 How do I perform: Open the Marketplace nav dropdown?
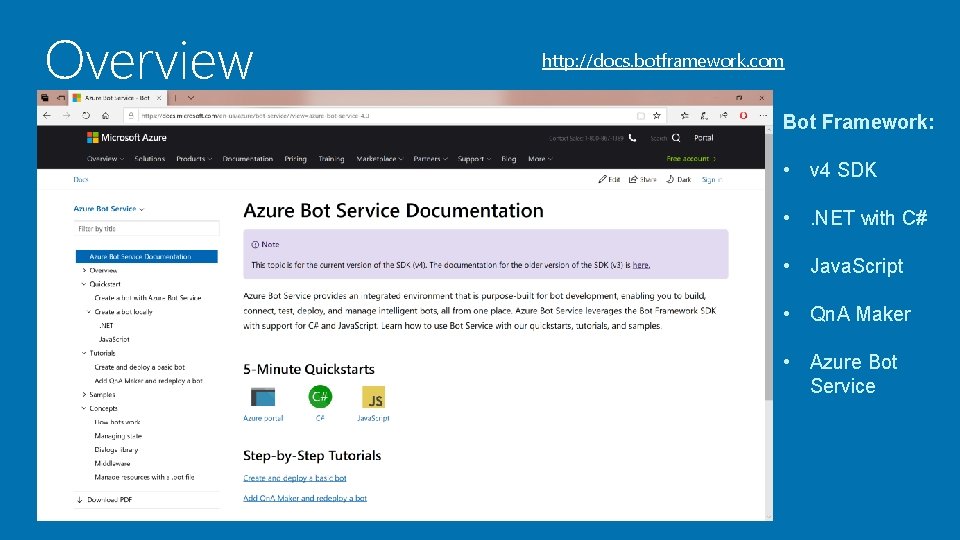point(380,159)
